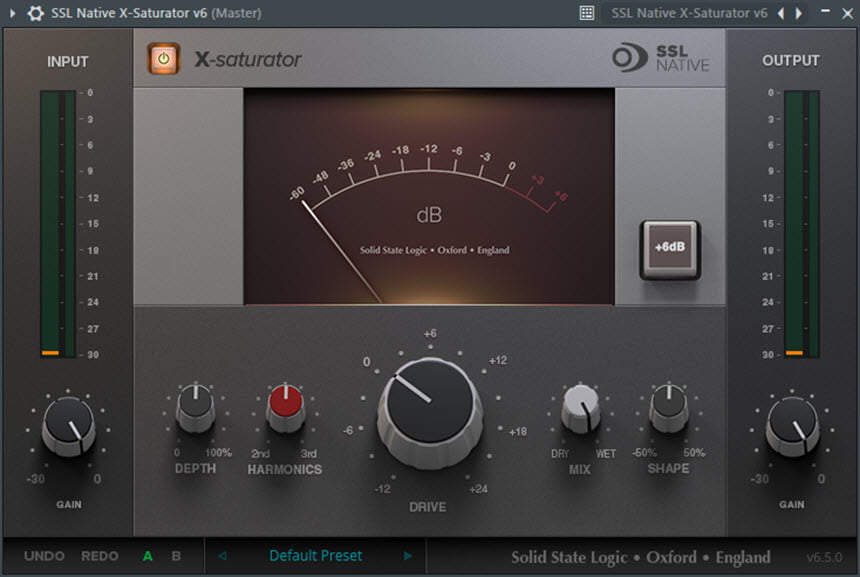Select previous preset in title bar
The width and height of the screenshot is (860, 577).
pos(781,13)
